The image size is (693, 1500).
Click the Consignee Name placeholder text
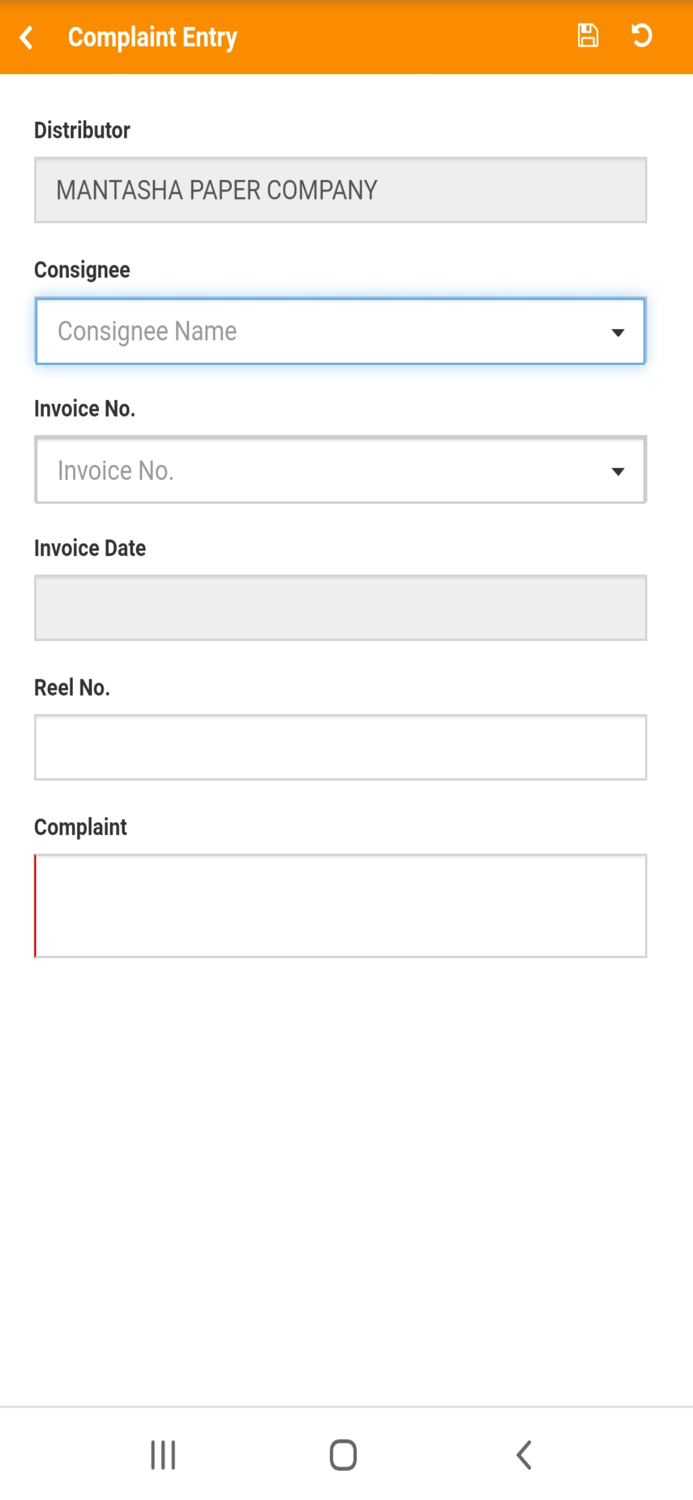[x=147, y=331]
